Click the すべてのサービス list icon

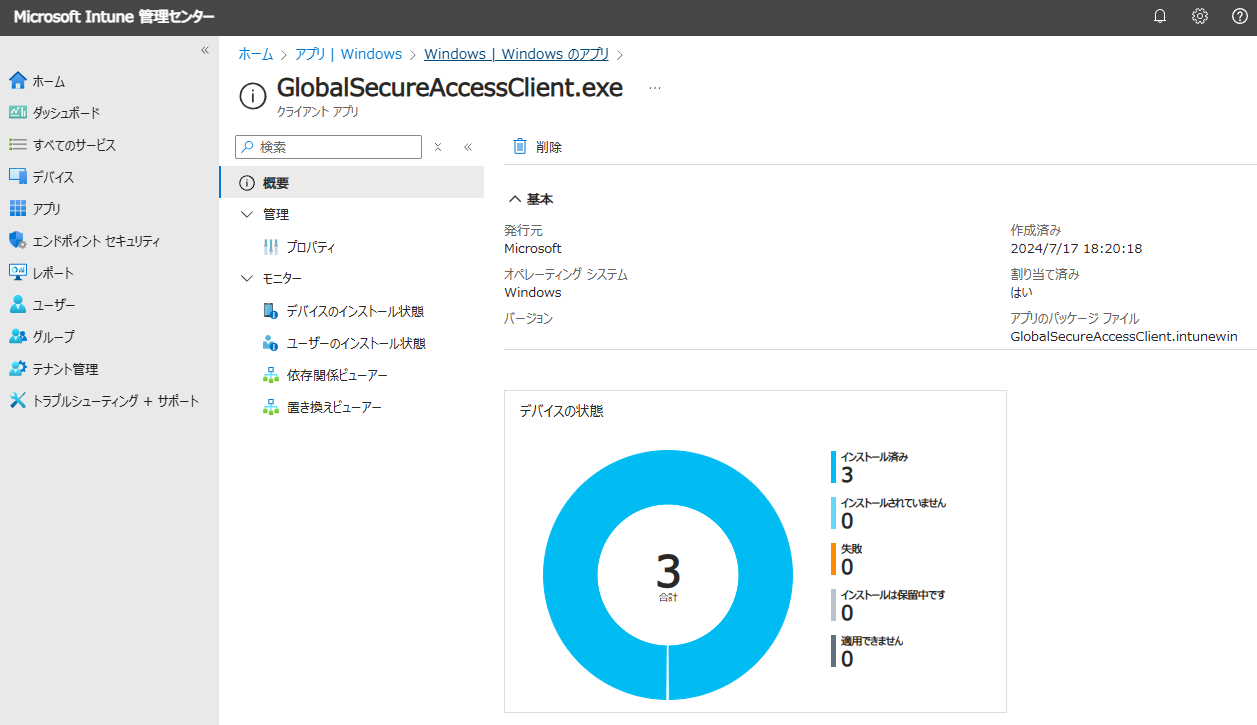click(17, 145)
